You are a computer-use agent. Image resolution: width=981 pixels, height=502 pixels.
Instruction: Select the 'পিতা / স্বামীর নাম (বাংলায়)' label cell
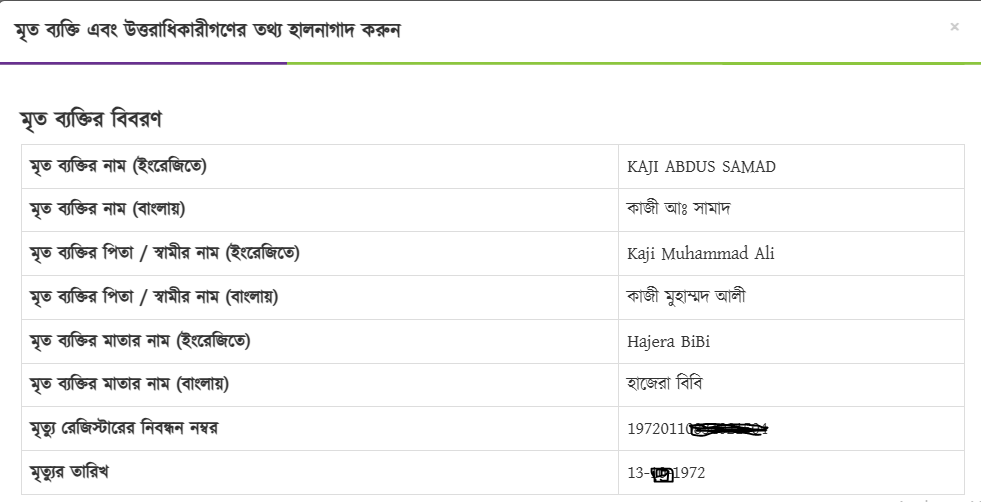click(x=154, y=297)
